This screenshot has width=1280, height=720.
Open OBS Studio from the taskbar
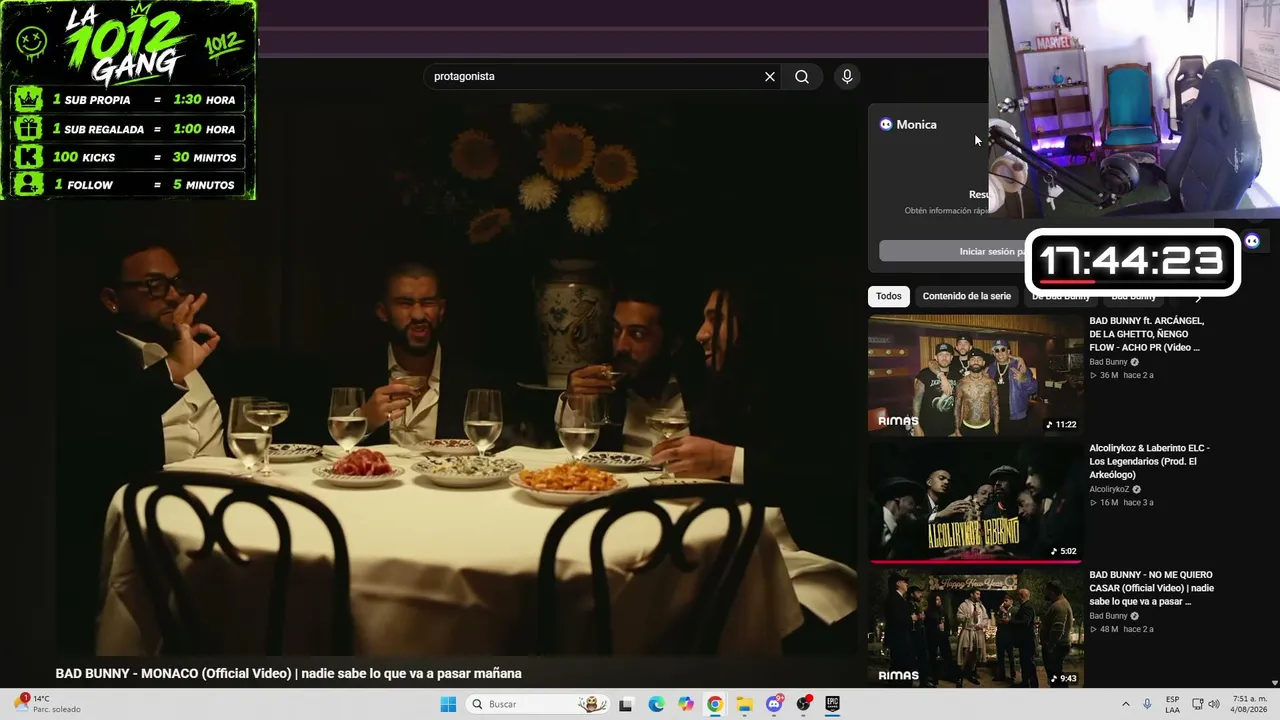pyautogui.click(x=803, y=704)
